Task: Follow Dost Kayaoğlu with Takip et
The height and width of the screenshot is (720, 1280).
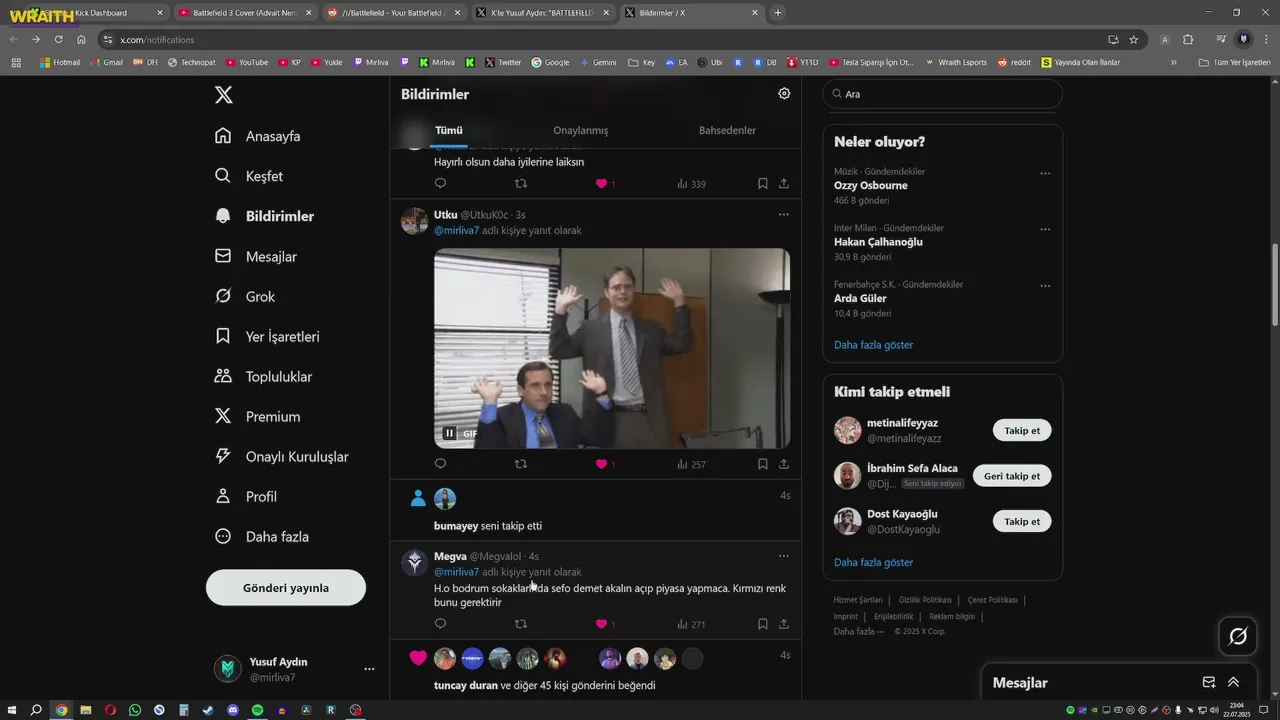Action: (x=1022, y=521)
